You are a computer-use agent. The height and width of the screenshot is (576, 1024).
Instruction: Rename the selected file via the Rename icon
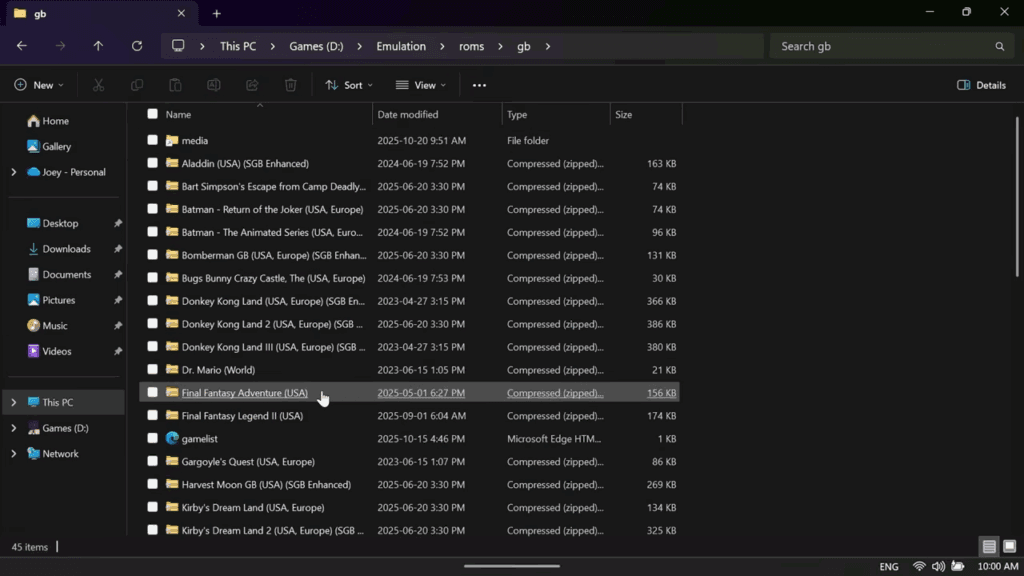[x=213, y=85]
